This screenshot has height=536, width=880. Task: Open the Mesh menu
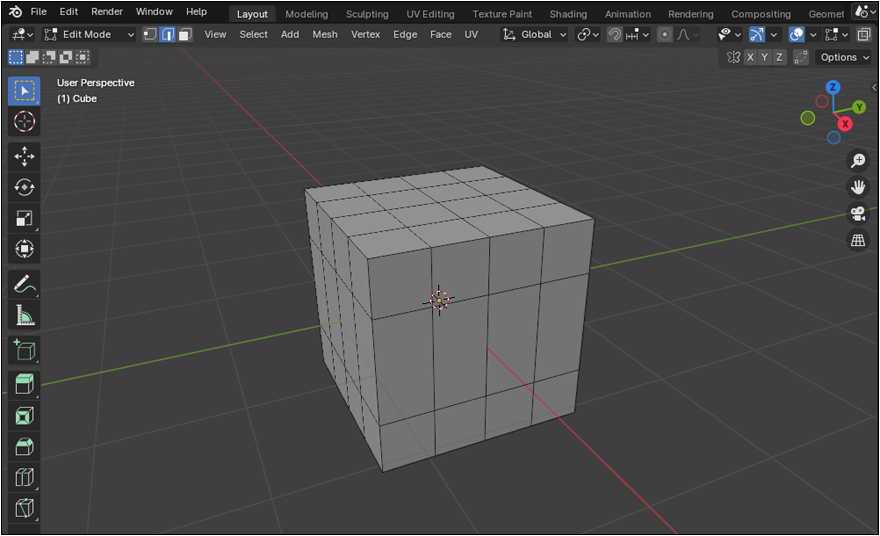coord(325,34)
